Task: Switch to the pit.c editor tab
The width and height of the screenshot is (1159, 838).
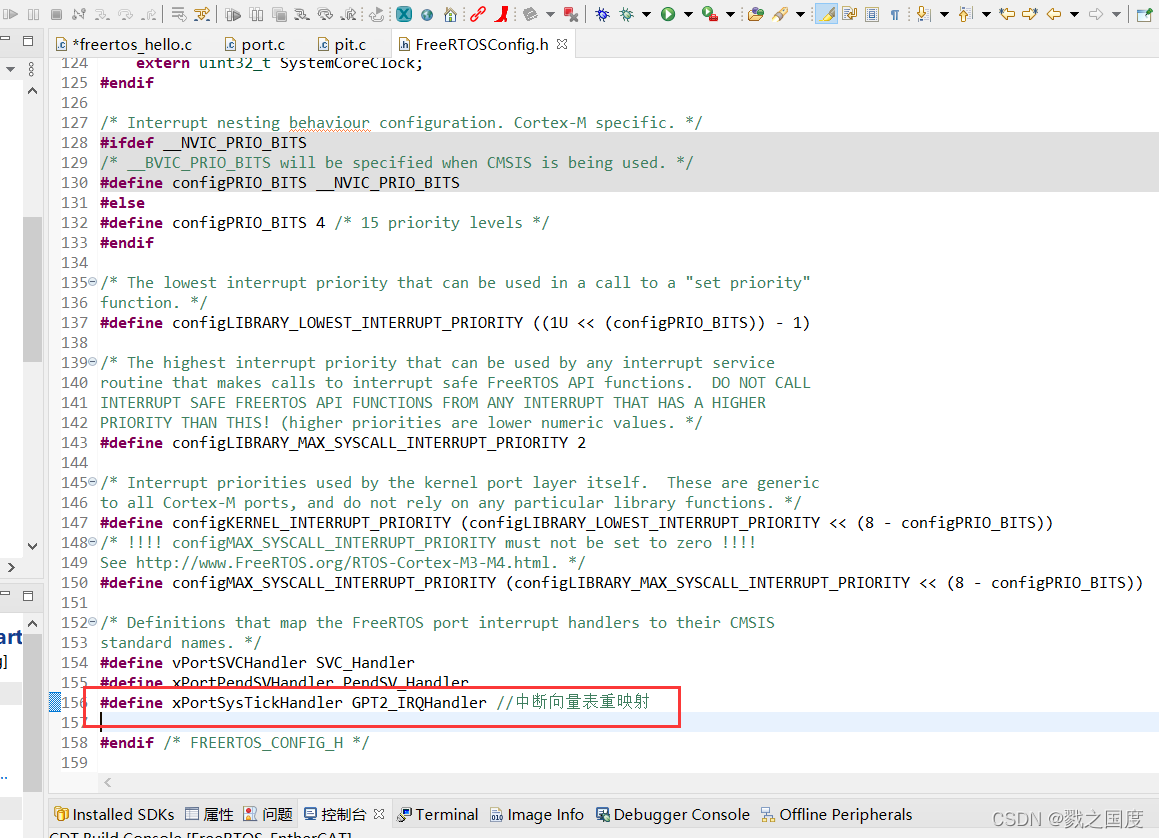Action: coord(341,44)
